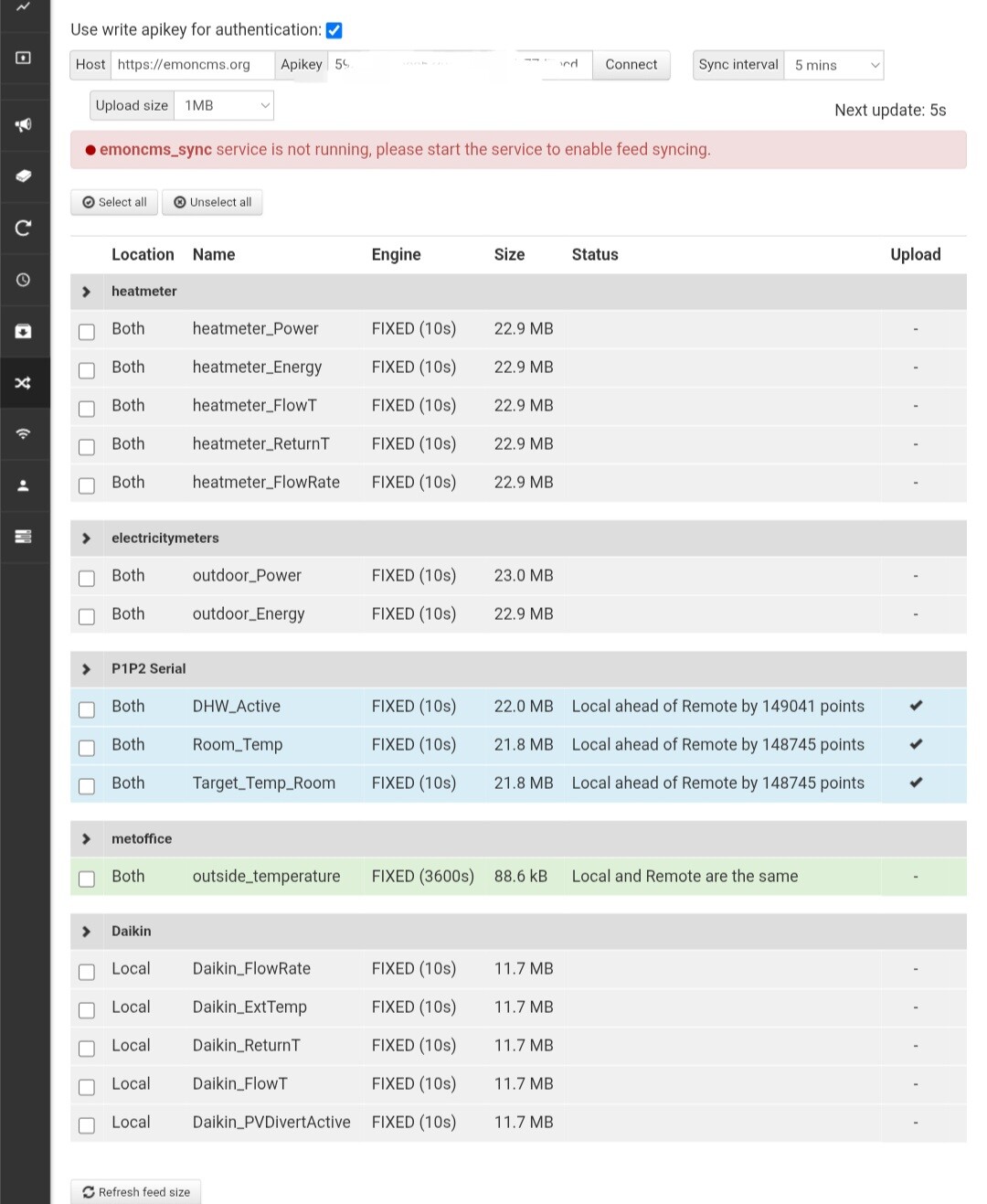The height and width of the screenshot is (1204, 987).
Task: Open the Upload size dropdown
Action: pyautogui.click(x=224, y=106)
